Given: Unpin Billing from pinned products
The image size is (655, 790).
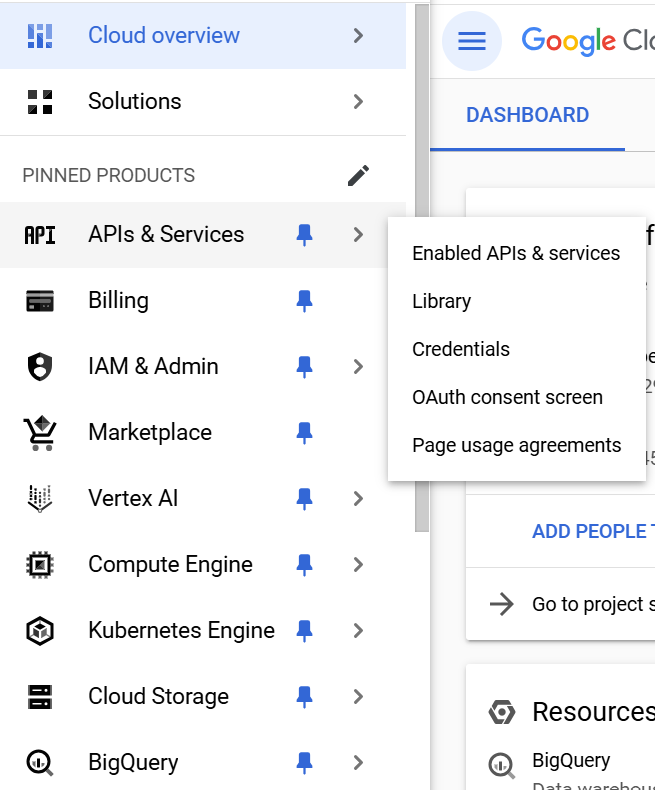Looking at the screenshot, I should click(305, 300).
